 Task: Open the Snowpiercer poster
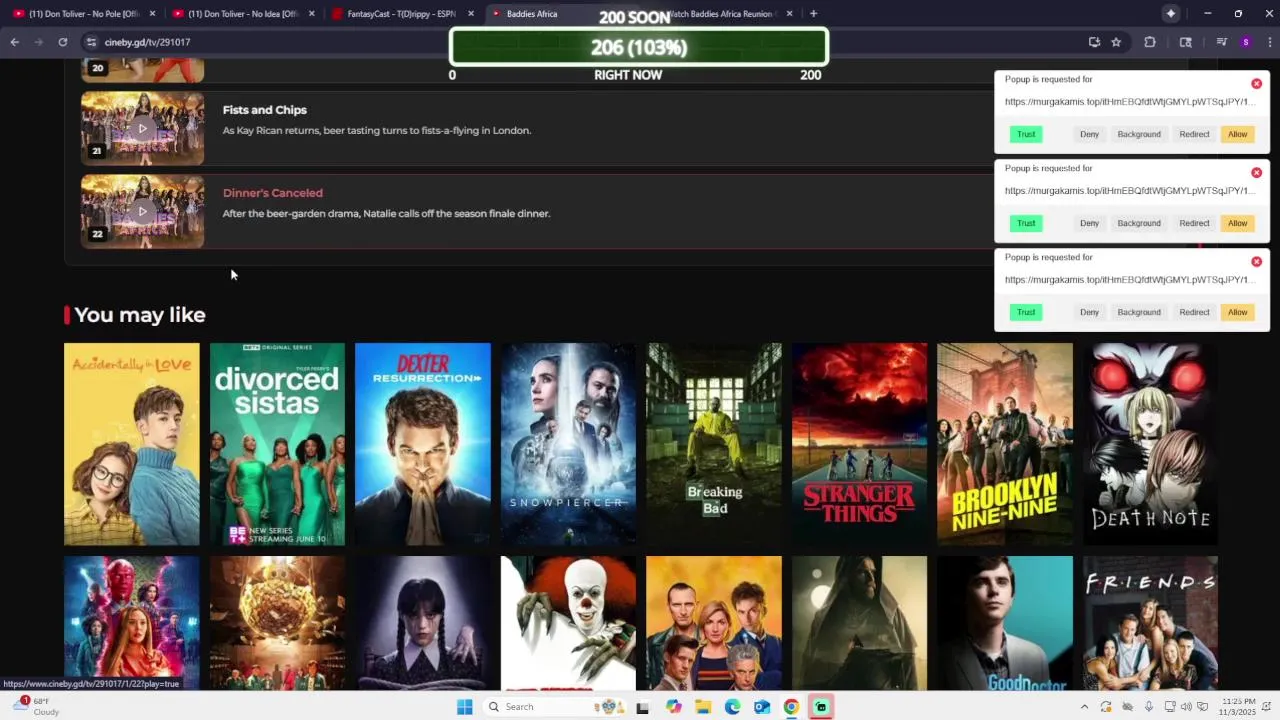pyautogui.click(x=568, y=444)
